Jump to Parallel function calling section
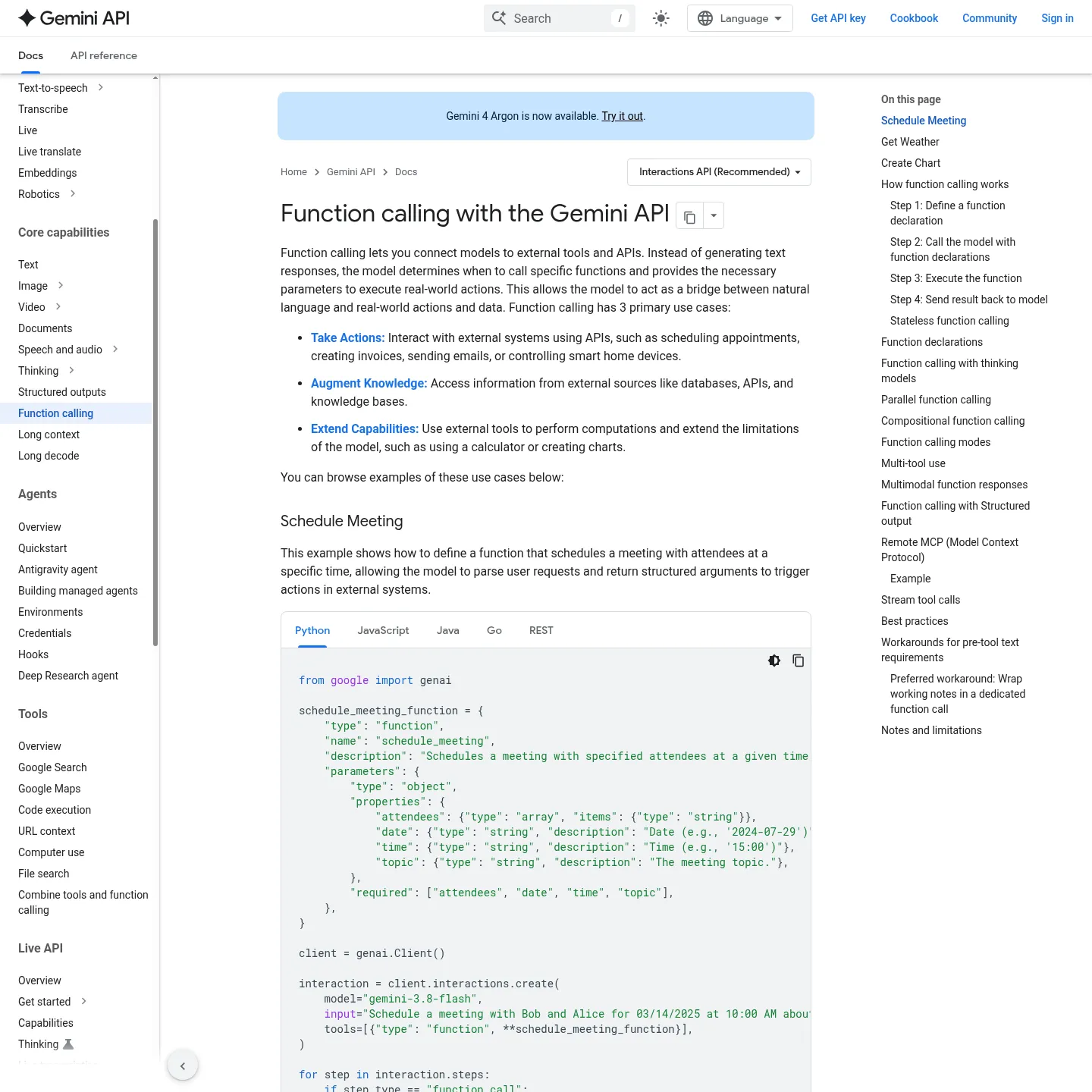Image resolution: width=1092 pixels, height=1092 pixels. (x=936, y=400)
